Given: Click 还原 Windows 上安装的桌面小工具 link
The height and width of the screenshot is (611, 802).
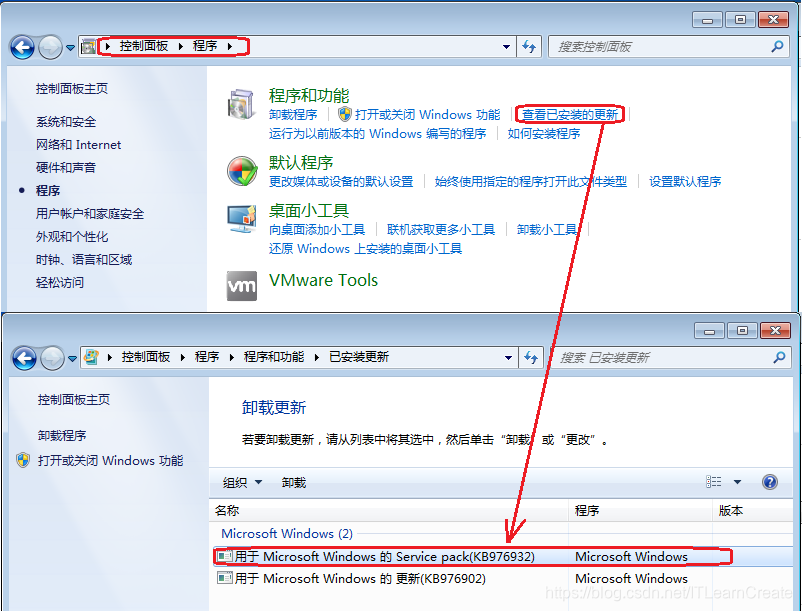Looking at the screenshot, I should pos(366,248).
